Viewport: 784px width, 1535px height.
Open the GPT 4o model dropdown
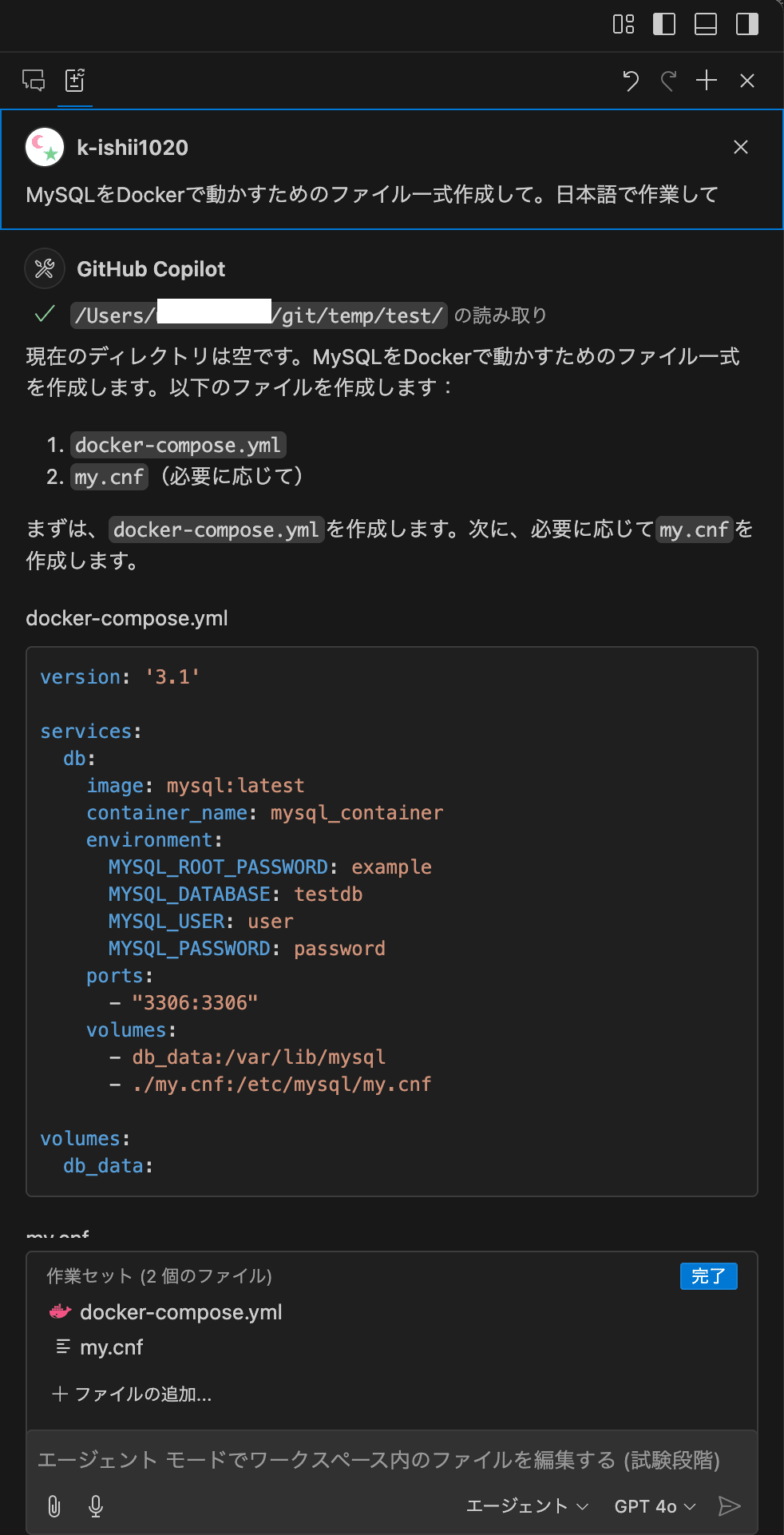coord(655,1506)
